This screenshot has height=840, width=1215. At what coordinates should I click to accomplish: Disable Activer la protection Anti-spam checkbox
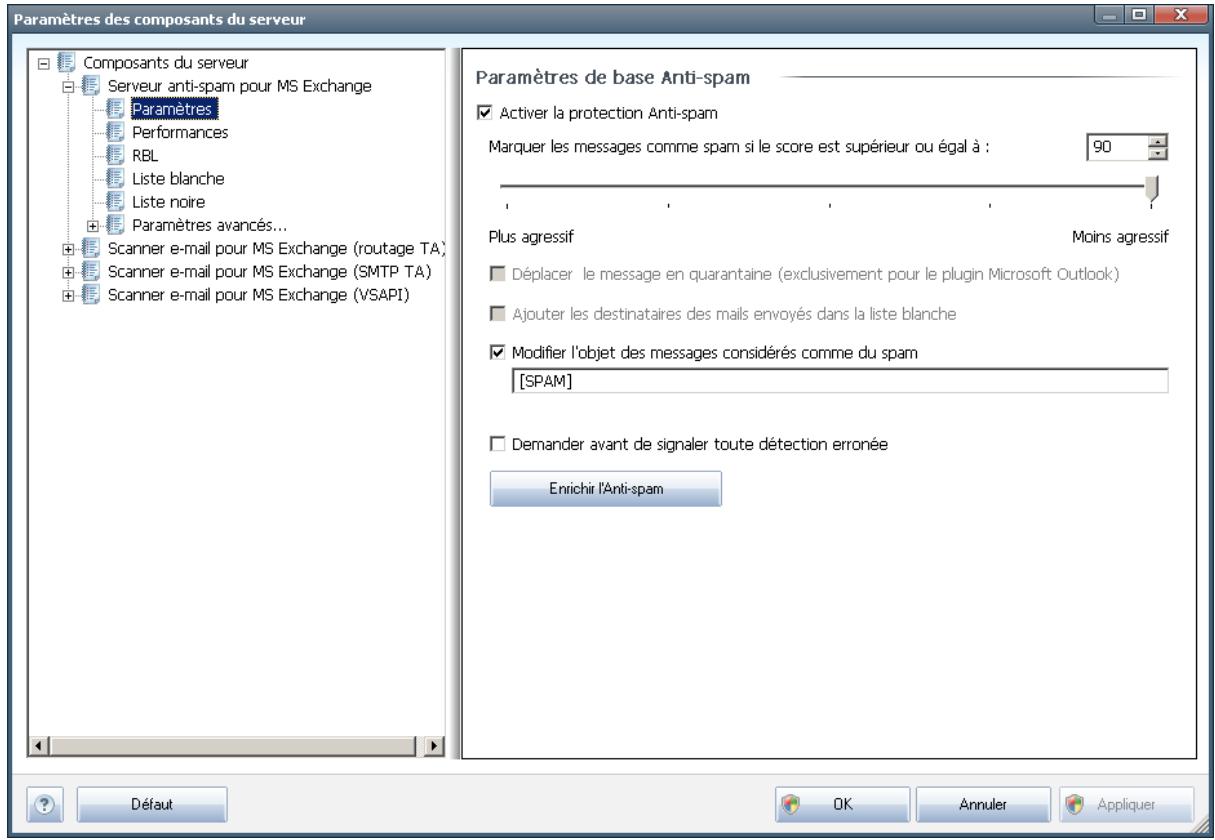pyautogui.click(x=485, y=113)
